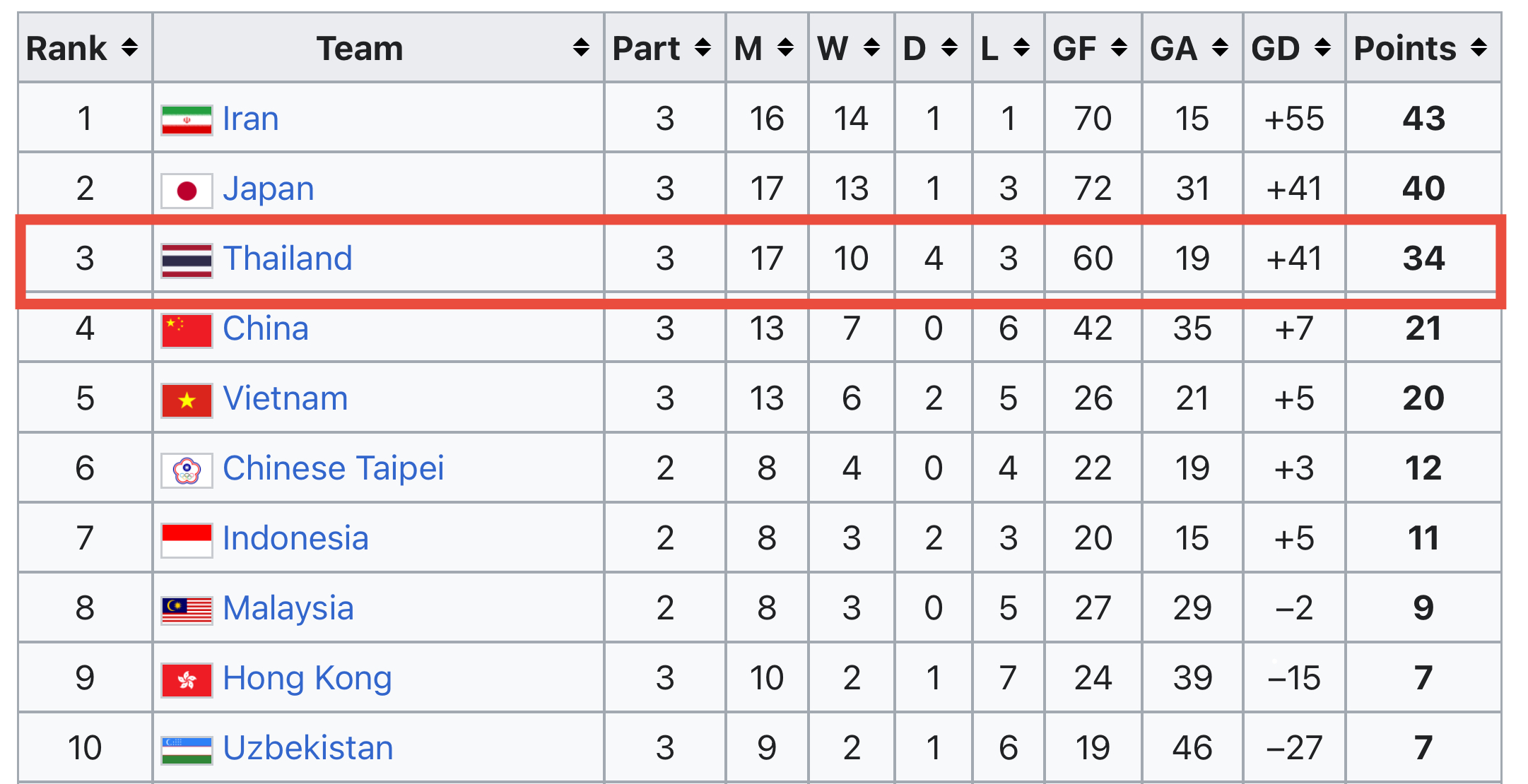
Task: Click the Indonesia flag icon
Action: point(187,540)
